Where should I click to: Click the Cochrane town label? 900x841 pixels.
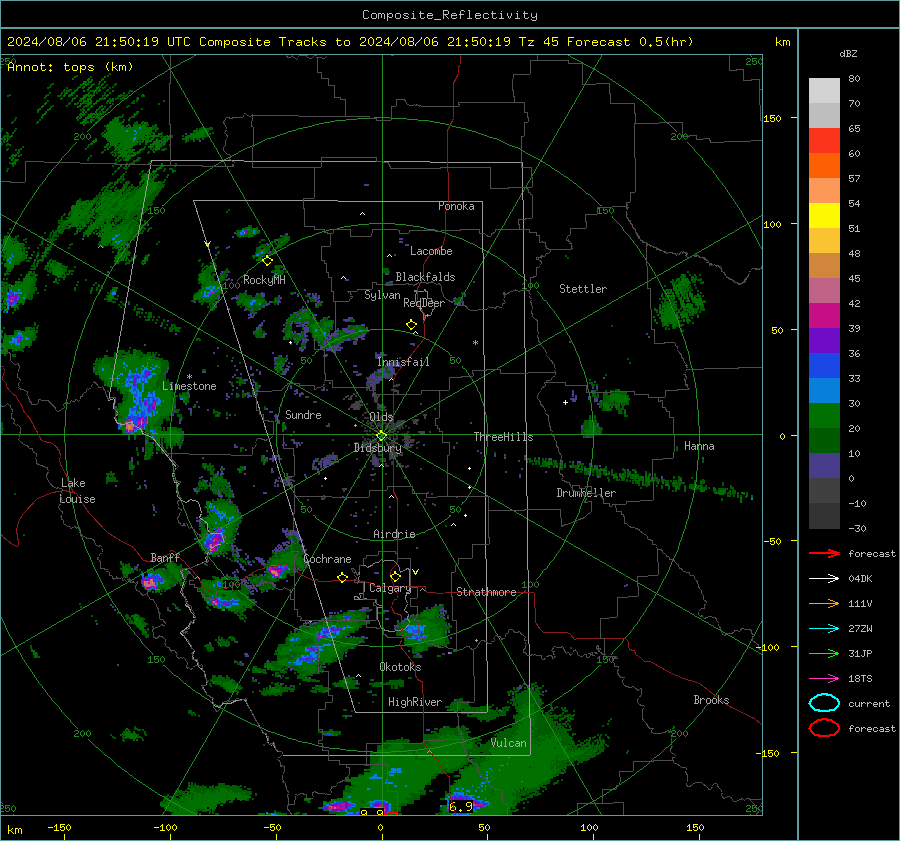point(327,559)
